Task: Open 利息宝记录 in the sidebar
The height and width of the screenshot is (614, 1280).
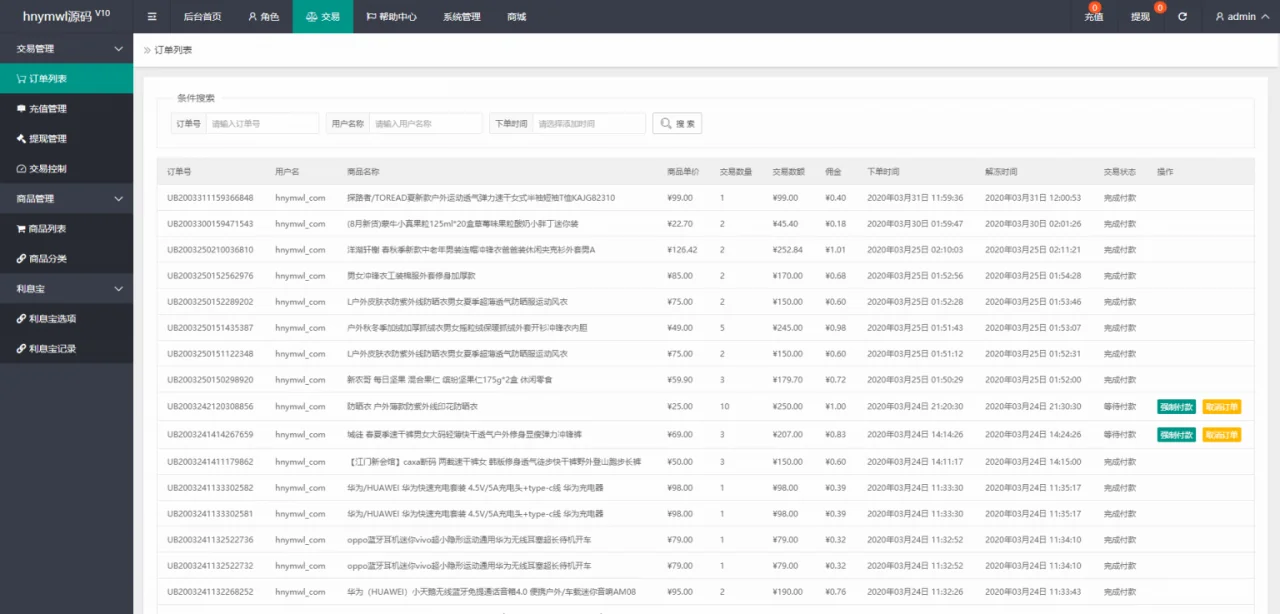Action: coord(52,349)
